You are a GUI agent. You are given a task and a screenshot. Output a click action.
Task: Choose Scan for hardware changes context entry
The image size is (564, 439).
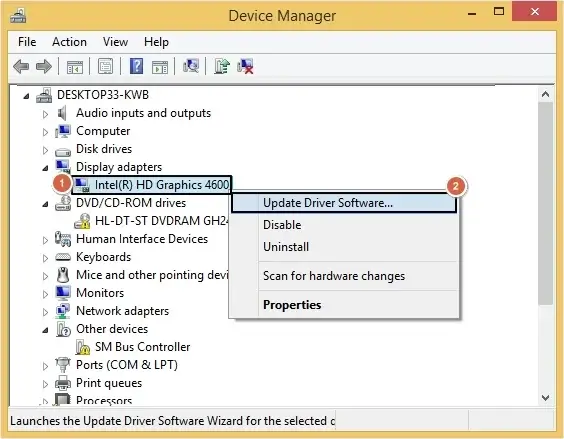pyautogui.click(x=344, y=276)
